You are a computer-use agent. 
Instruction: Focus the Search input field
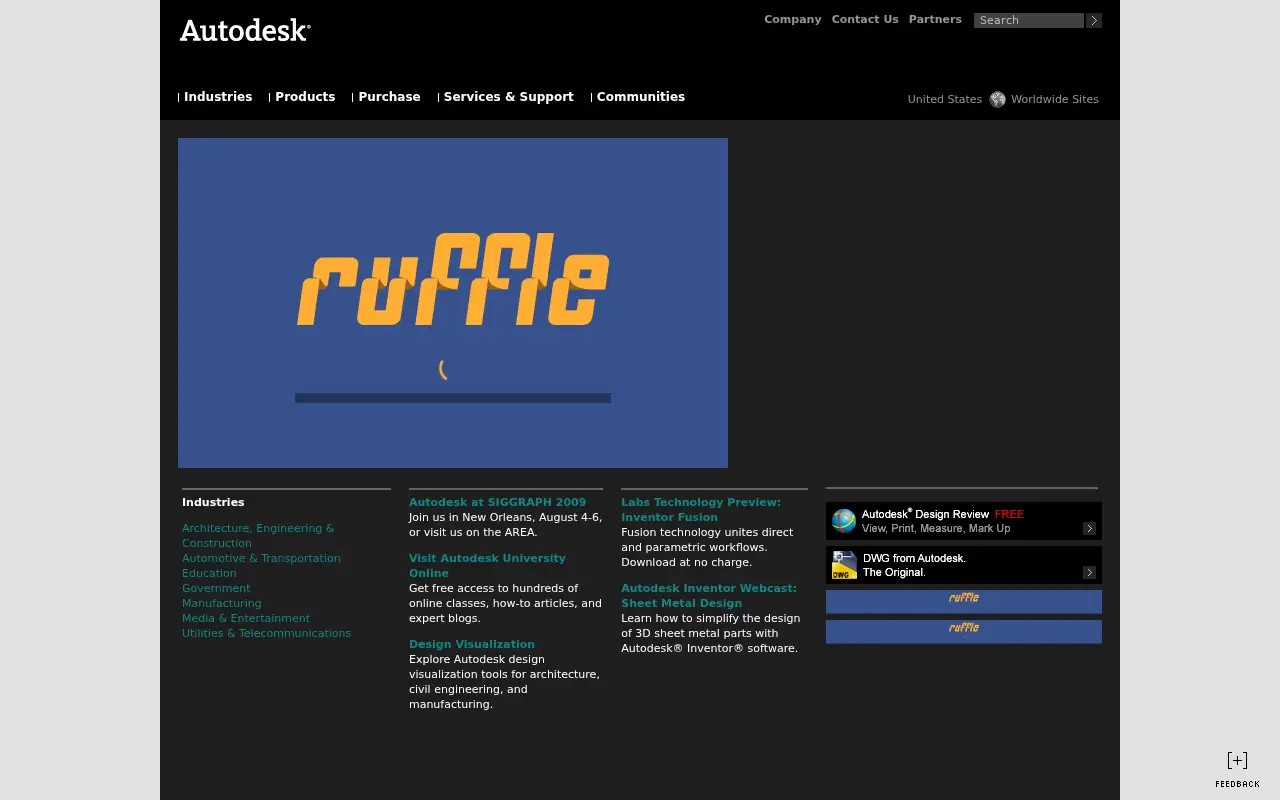1029,20
